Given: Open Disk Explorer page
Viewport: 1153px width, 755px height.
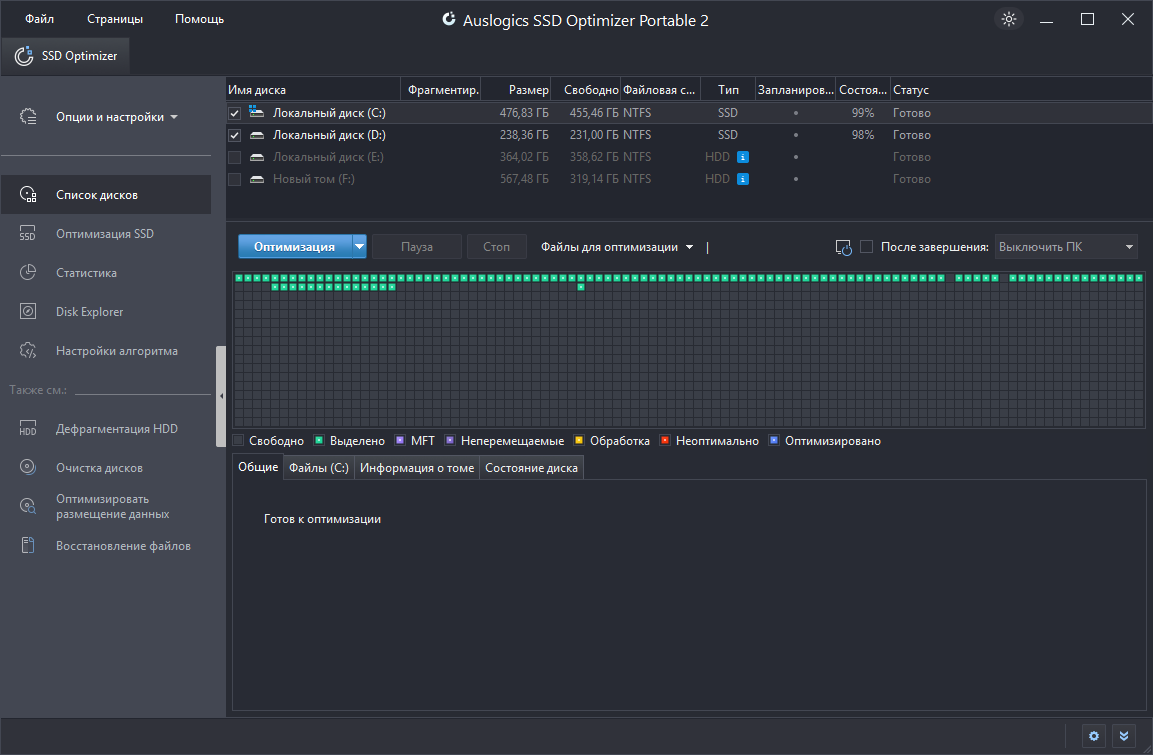Looking at the screenshot, I should point(106,312).
